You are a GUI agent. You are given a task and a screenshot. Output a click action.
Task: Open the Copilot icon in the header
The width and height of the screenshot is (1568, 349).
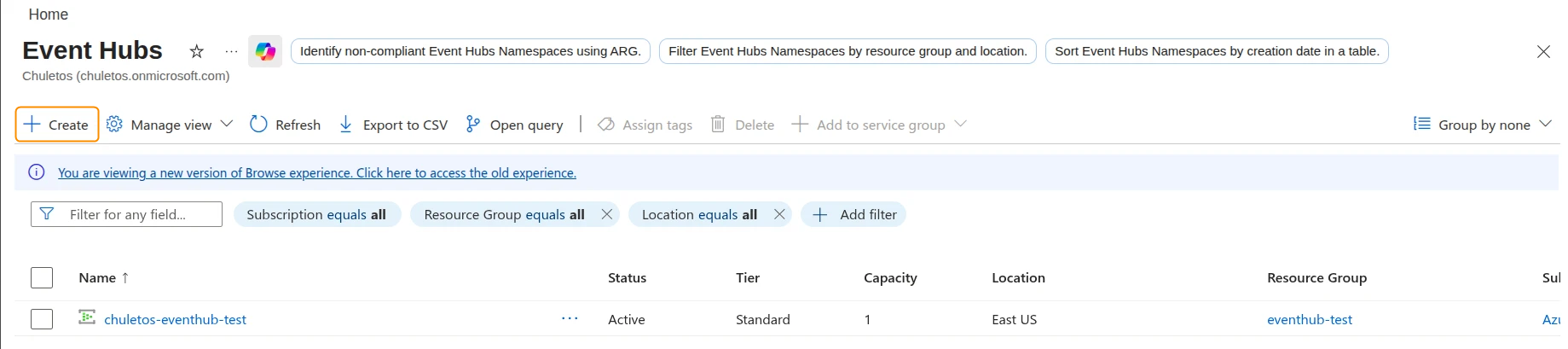pyautogui.click(x=265, y=51)
